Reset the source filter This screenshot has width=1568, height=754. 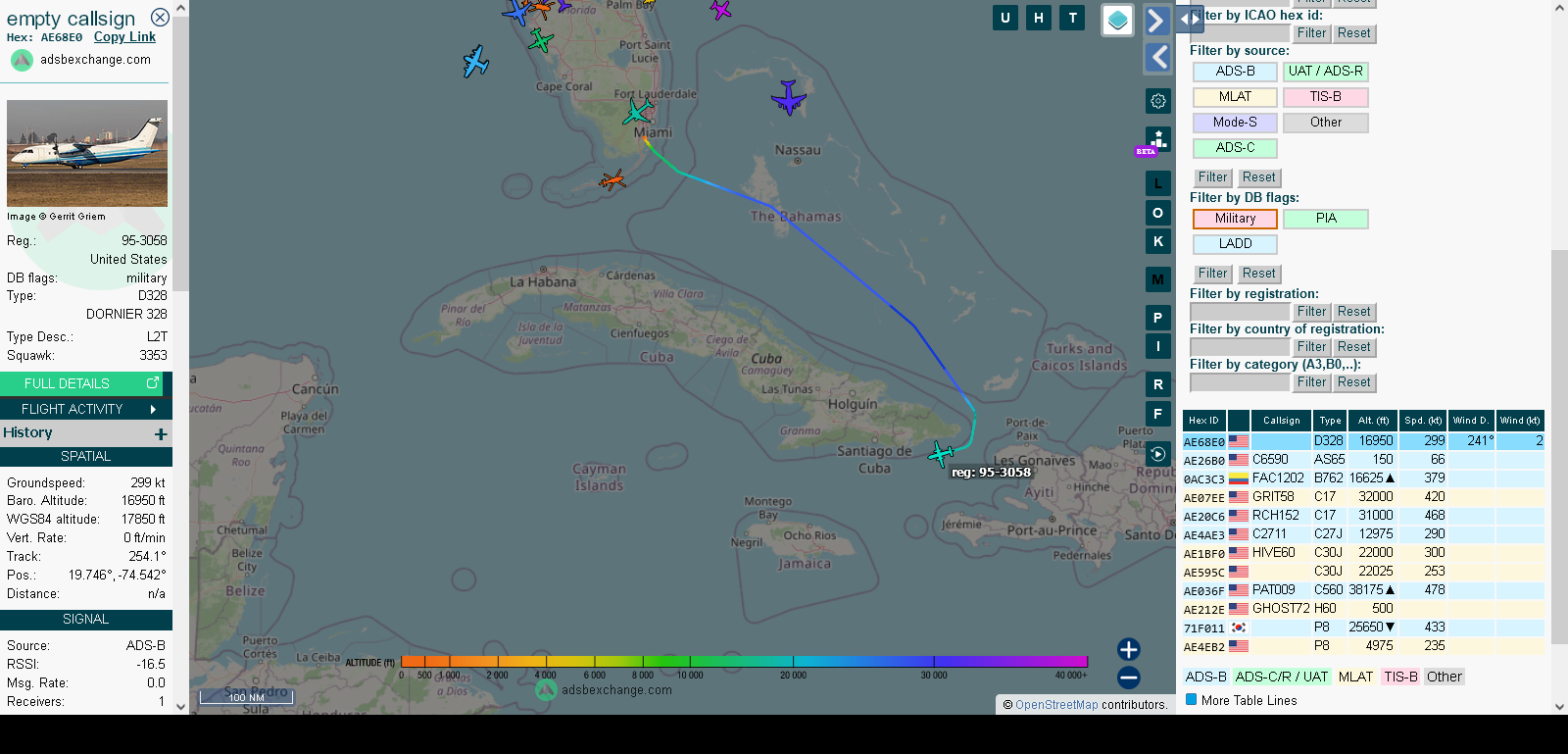[x=1259, y=177]
